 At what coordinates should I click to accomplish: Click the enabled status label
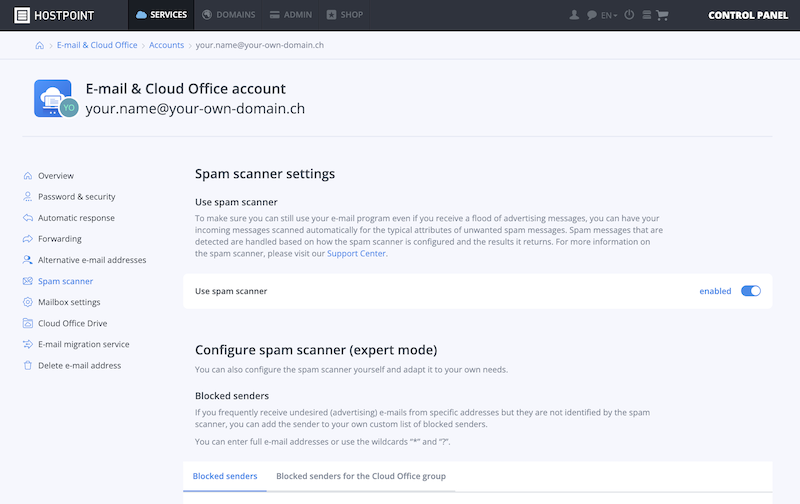click(x=715, y=291)
